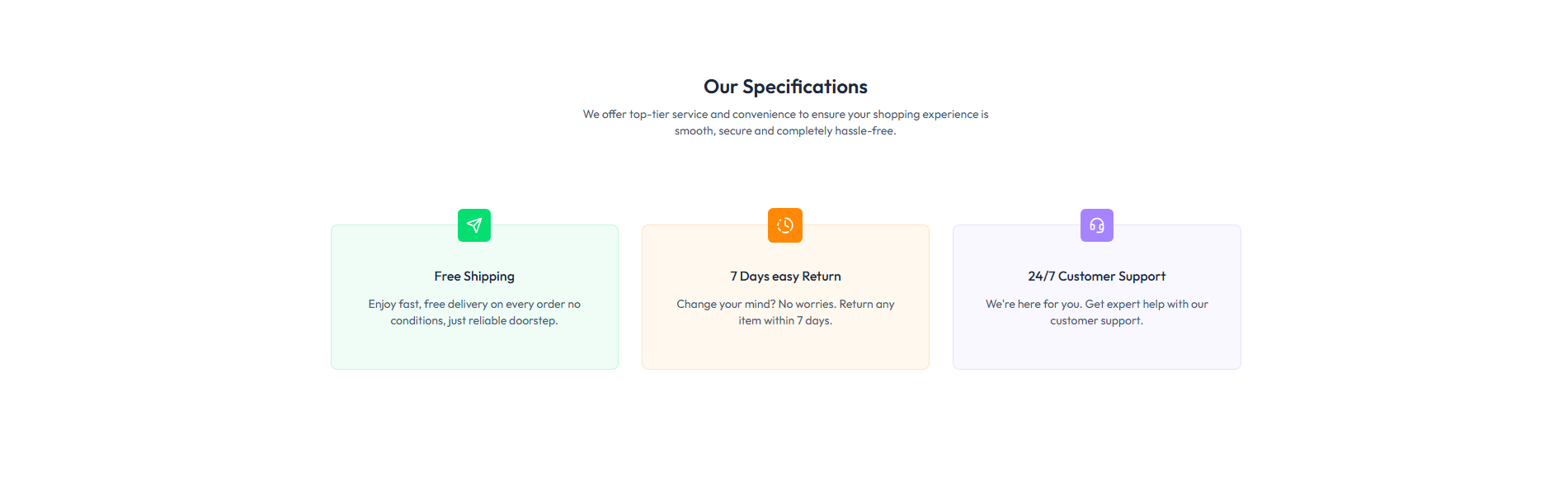
Task: Click the green paper plane shipping icon
Action: 474,225
